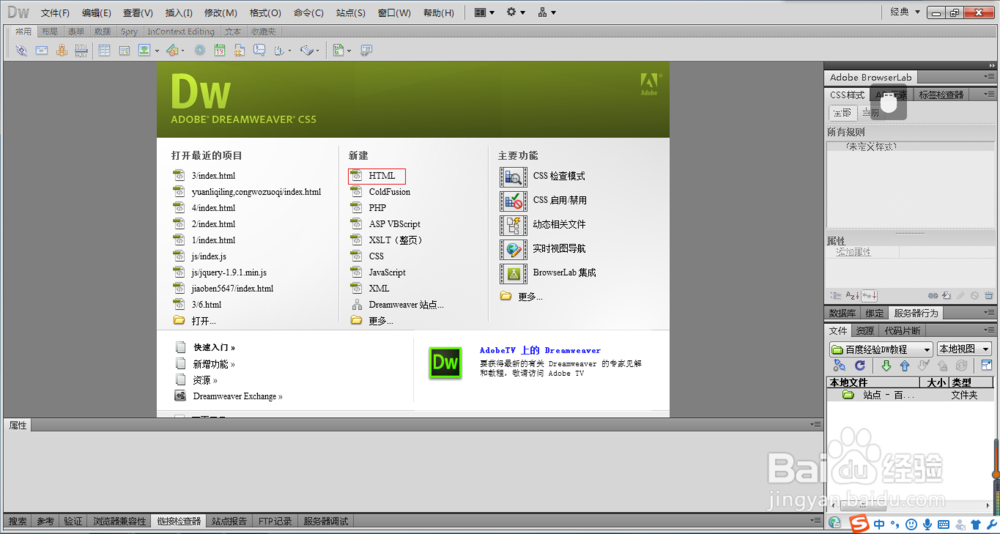This screenshot has width=1000, height=534.
Task: Open the 文件(F) menu
Action: tap(55, 13)
